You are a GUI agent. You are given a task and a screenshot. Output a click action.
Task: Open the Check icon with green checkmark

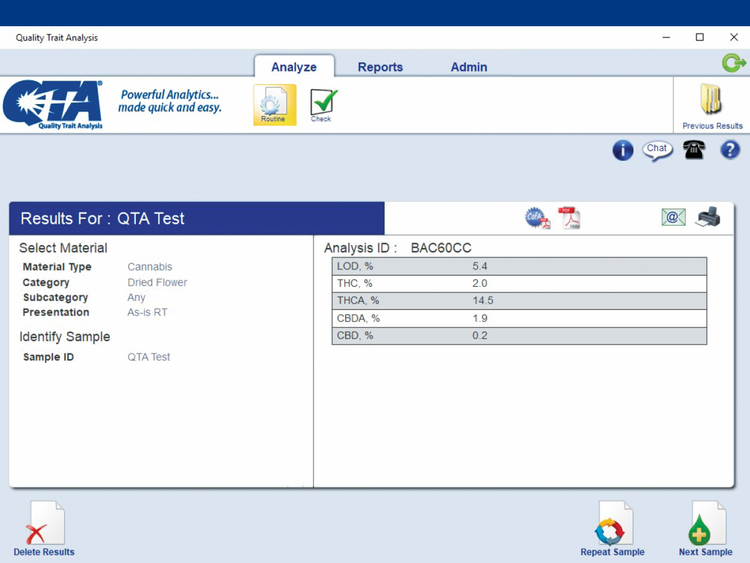[x=322, y=105]
